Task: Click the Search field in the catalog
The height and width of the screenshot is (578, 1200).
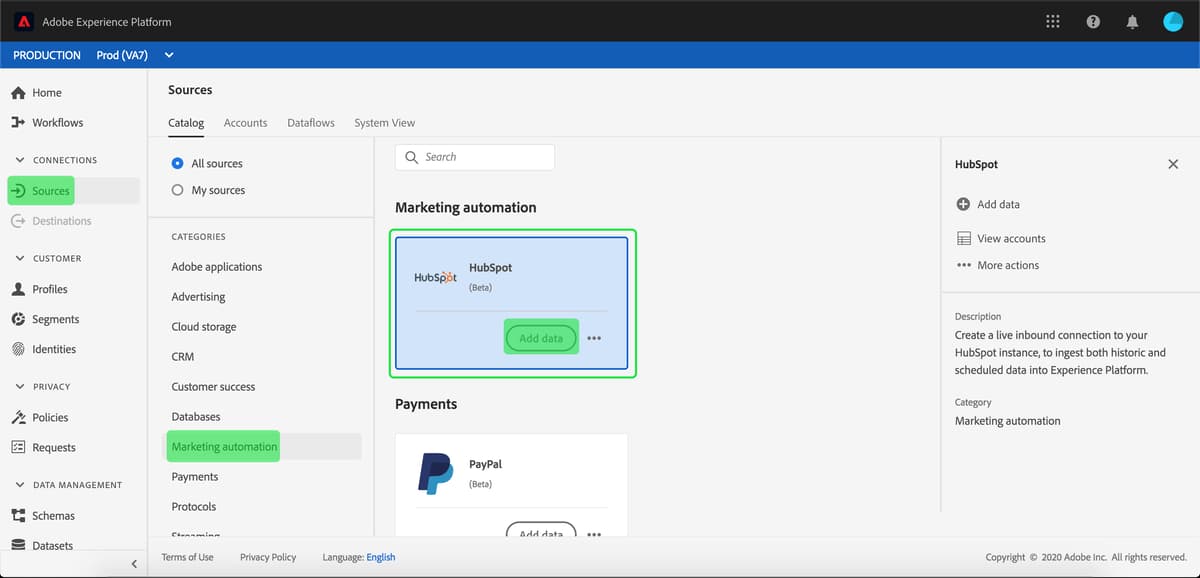Action: coord(474,157)
